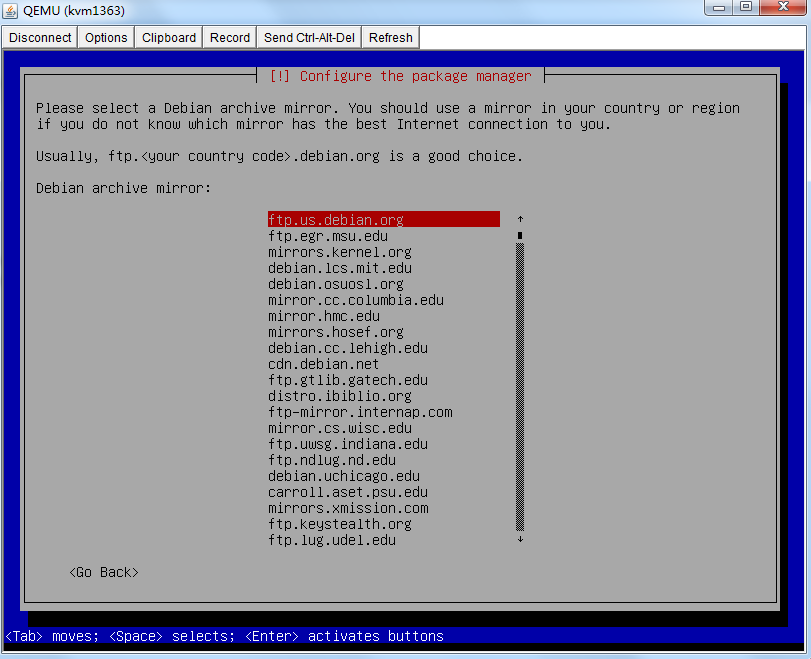Open the Clipboard menu
The height and width of the screenshot is (659, 811).
click(169, 38)
